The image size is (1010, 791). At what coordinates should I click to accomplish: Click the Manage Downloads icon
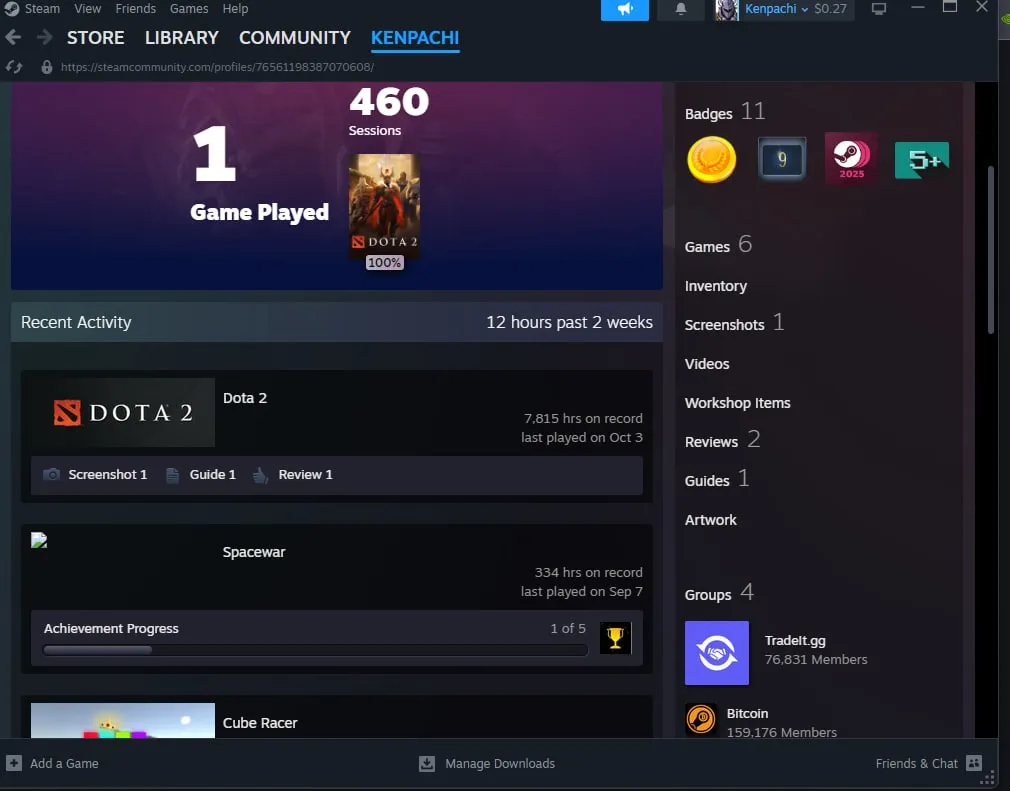[x=426, y=763]
